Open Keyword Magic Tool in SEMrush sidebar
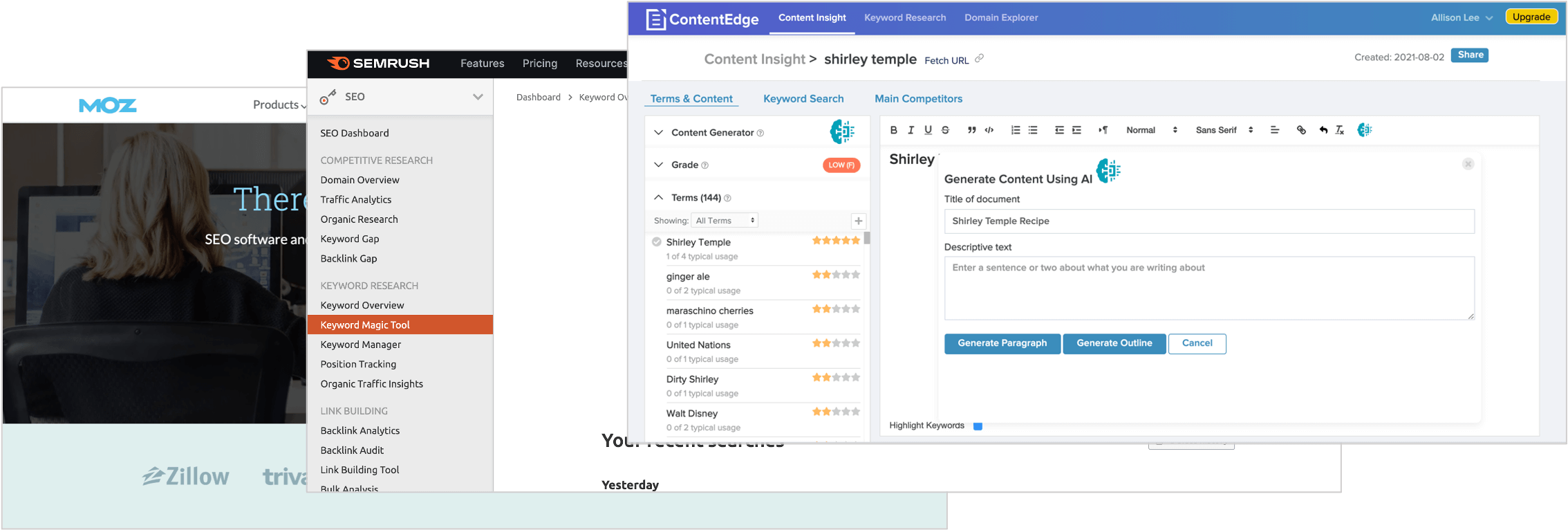 click(x=400, y=325)
